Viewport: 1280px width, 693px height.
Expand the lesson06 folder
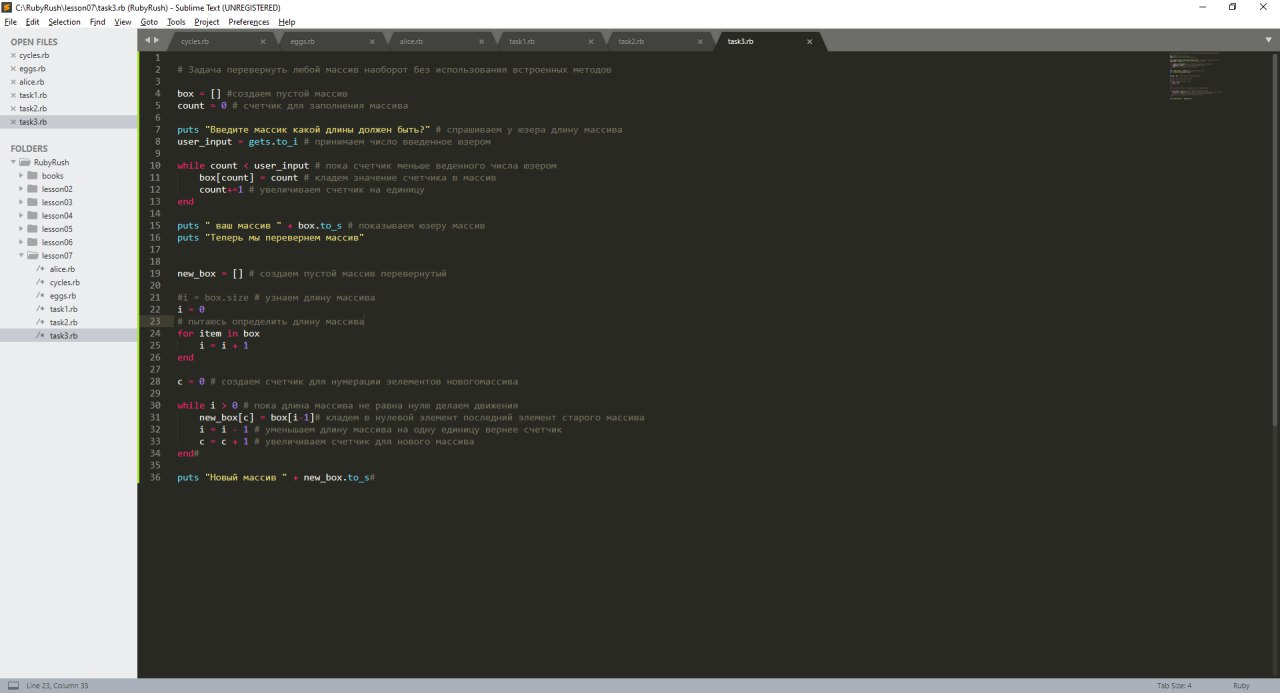coord(21,242)
